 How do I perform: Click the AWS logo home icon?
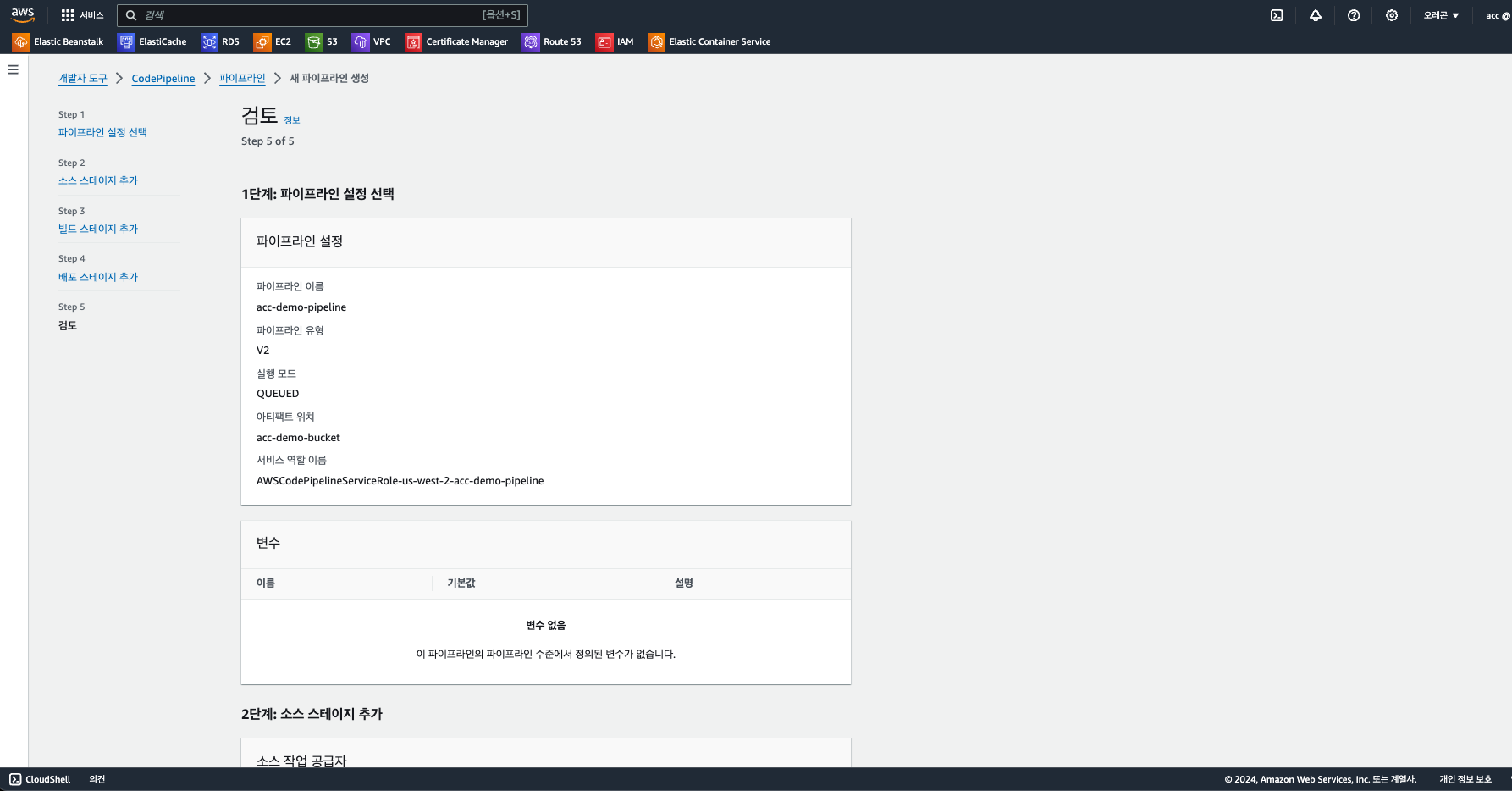(x=23, y=14)
